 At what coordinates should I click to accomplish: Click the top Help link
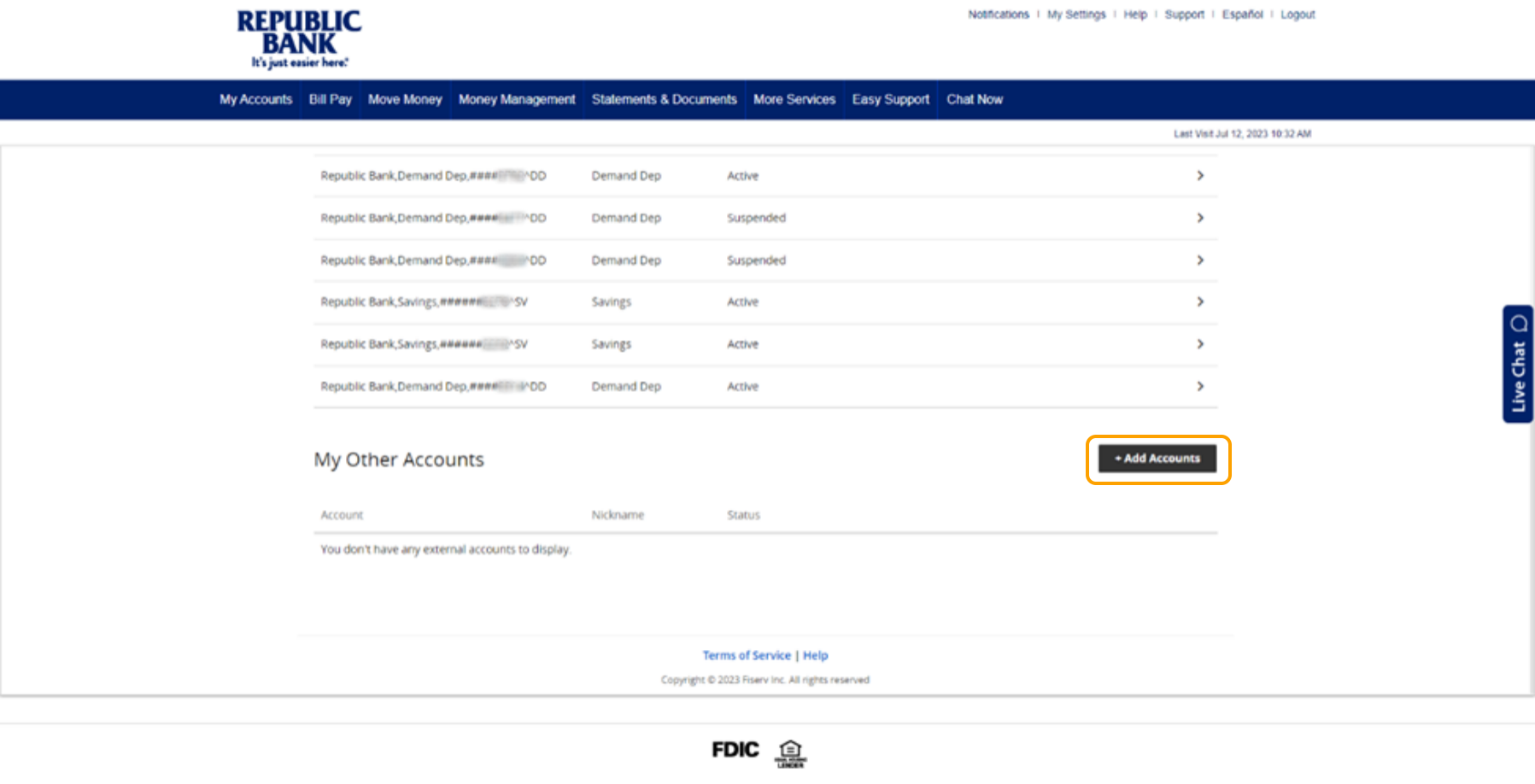click(x=1135, y=15)
